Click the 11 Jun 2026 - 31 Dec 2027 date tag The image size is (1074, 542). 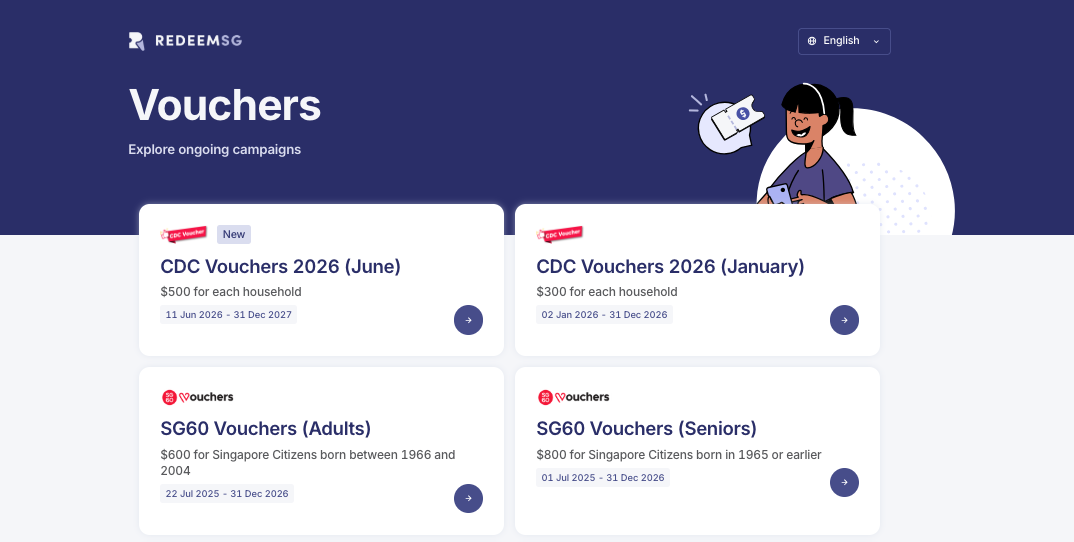pos(228,315)
